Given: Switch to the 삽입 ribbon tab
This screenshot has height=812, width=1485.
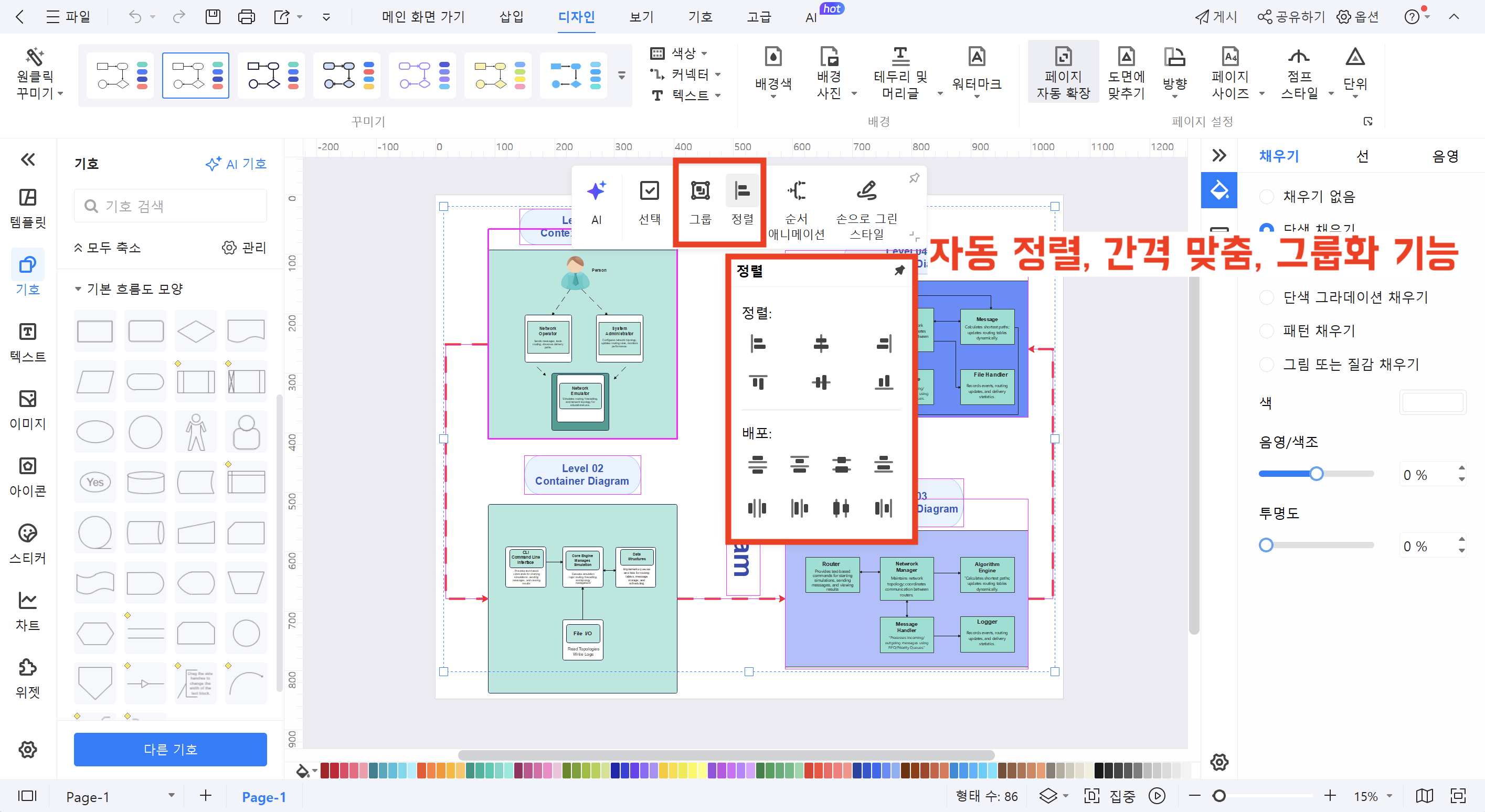Looking at the screenshot, I should pos(511,17).
